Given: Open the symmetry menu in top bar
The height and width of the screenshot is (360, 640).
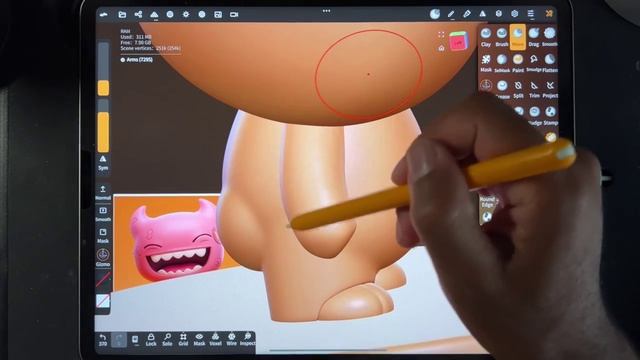Looking at the screenshot, I should (x=482, y=14).
